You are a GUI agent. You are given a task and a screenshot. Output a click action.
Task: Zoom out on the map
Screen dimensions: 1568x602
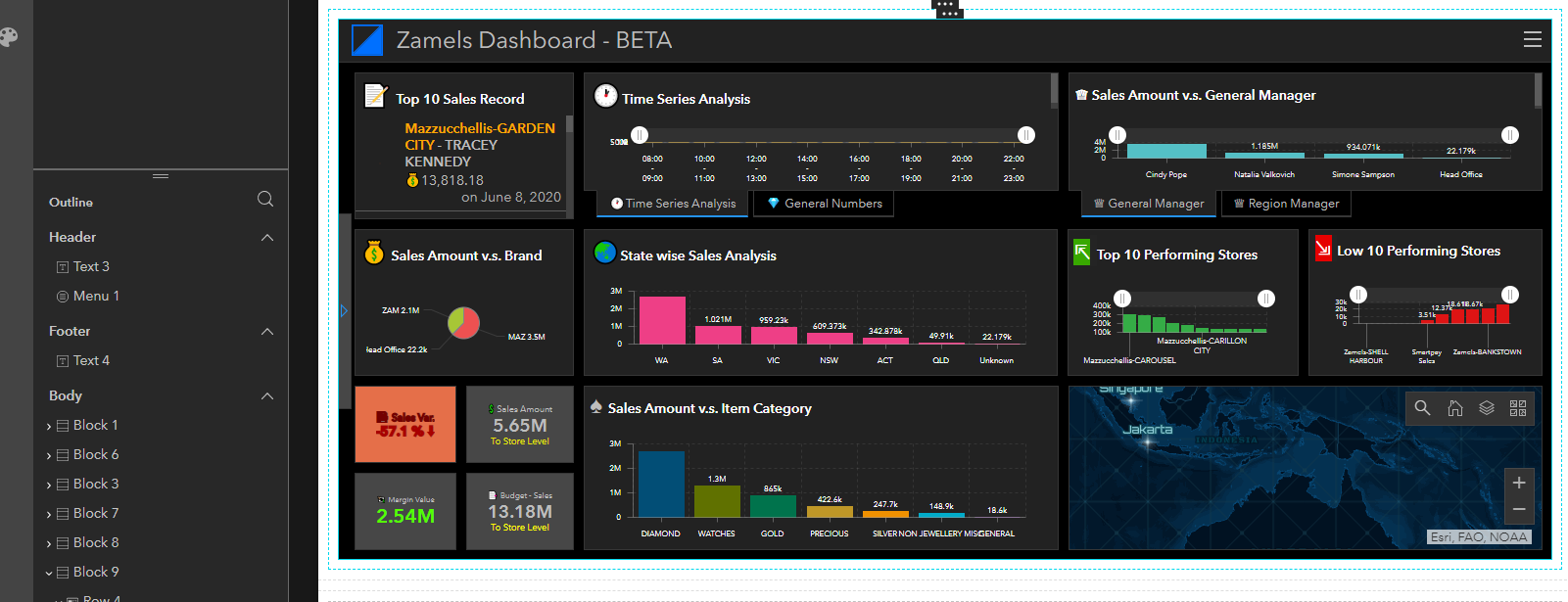click(x=1519, y=509)
